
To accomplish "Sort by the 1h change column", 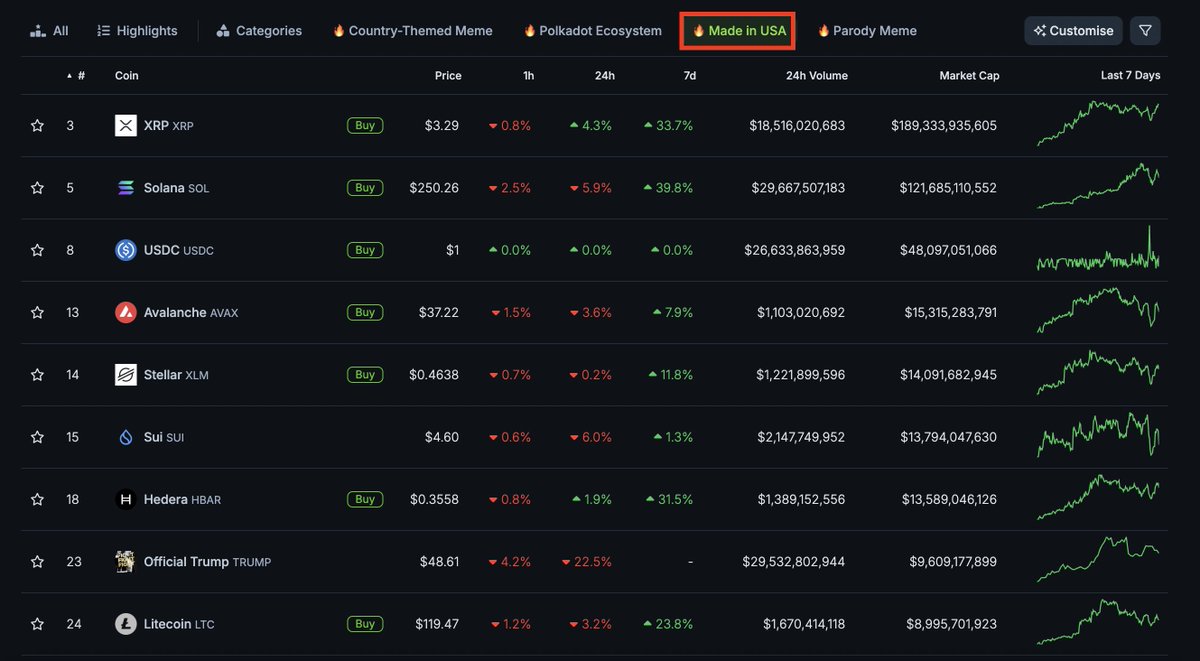I will pos(528,76).
